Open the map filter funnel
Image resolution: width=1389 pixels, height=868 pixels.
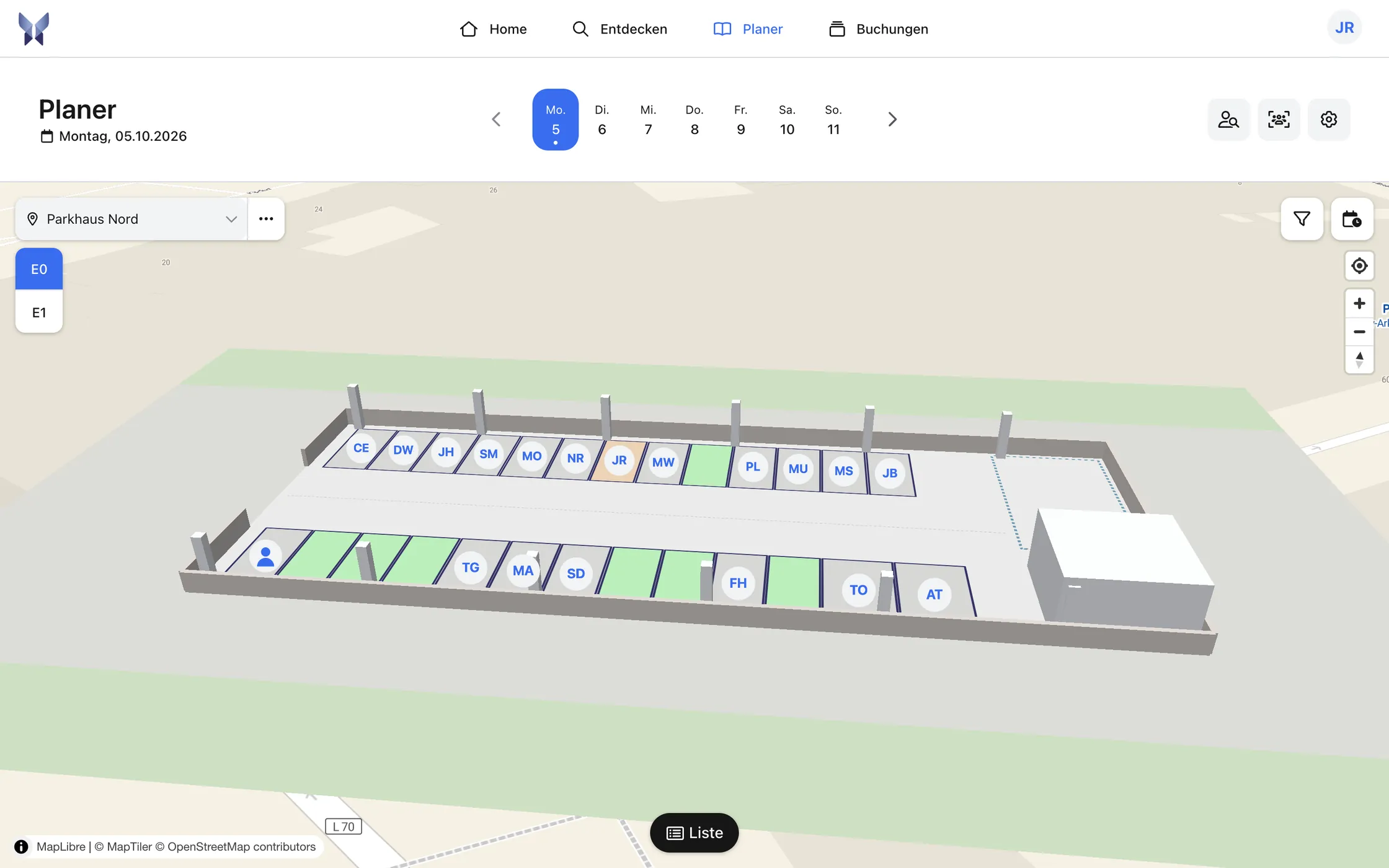pyautogui.click(x=1302, y=219)
